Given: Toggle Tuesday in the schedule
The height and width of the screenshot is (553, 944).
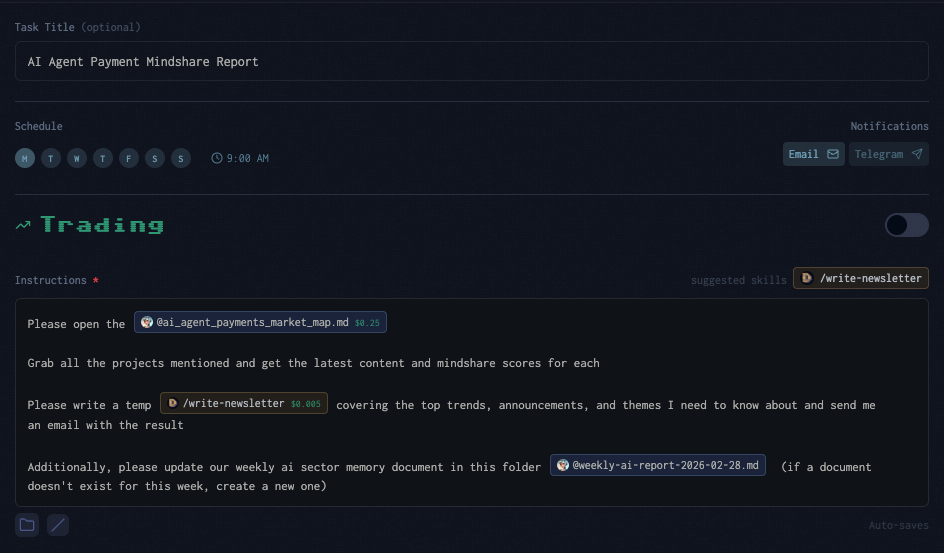Looking at the screenshot, I should [51, 158].
